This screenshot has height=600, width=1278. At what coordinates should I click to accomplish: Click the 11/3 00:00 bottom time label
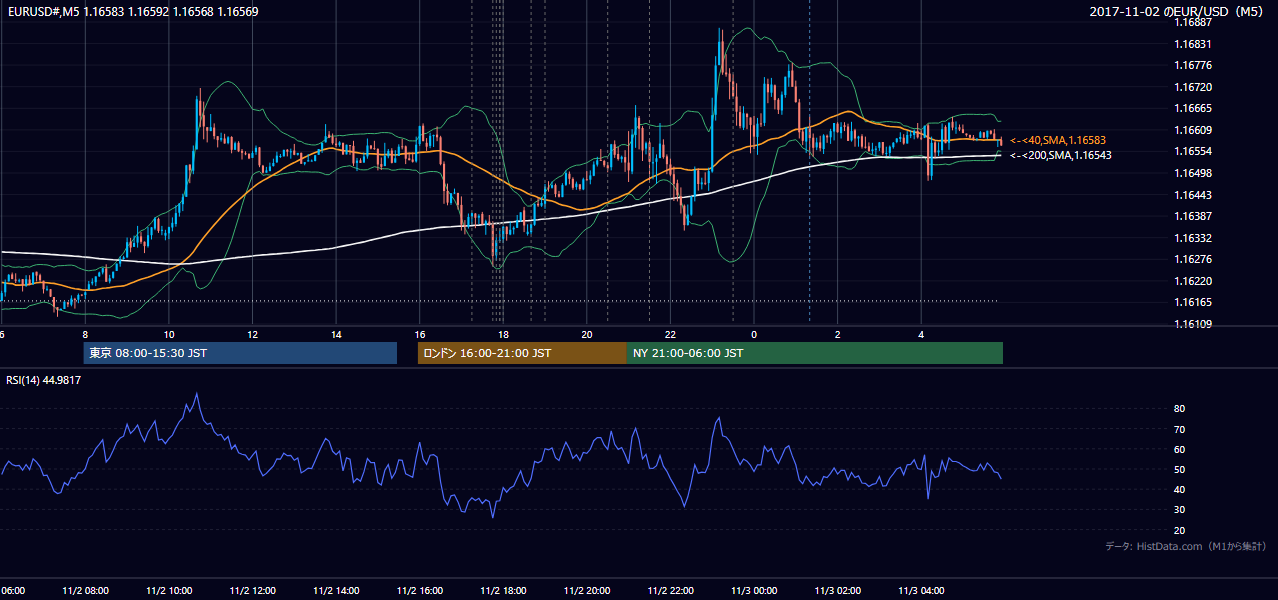(x=754, y=591)
